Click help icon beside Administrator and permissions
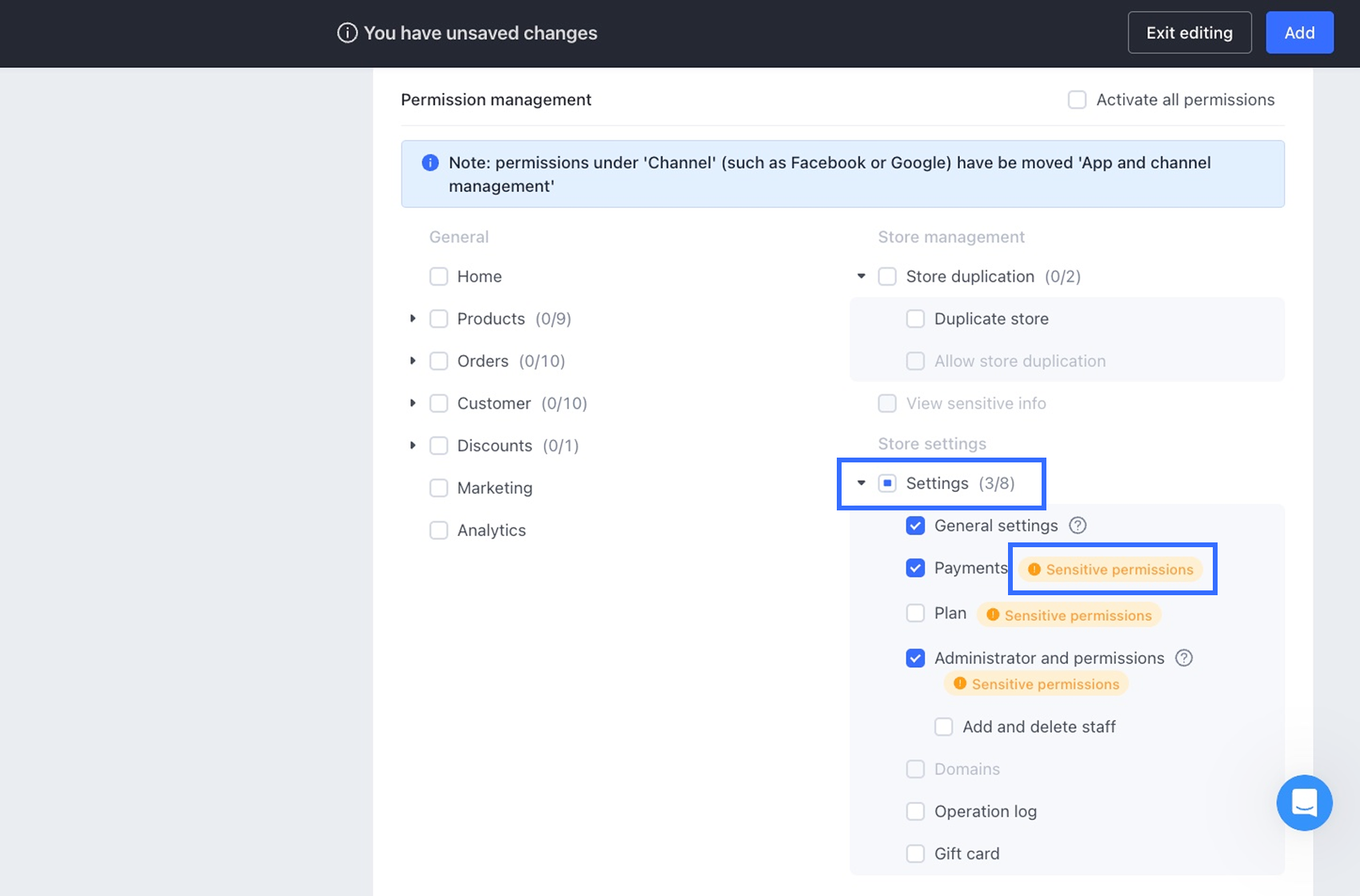Viewport: 1360px width, 896px height. [1183, 658]
